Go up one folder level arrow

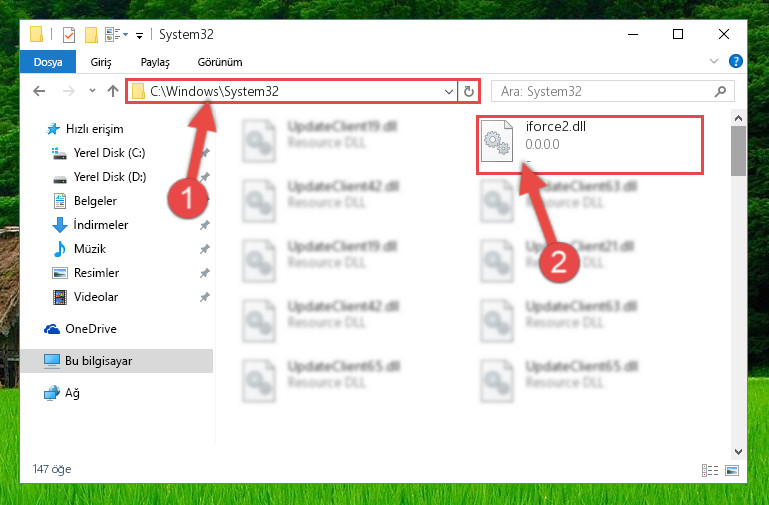click(x=113, y=91)
